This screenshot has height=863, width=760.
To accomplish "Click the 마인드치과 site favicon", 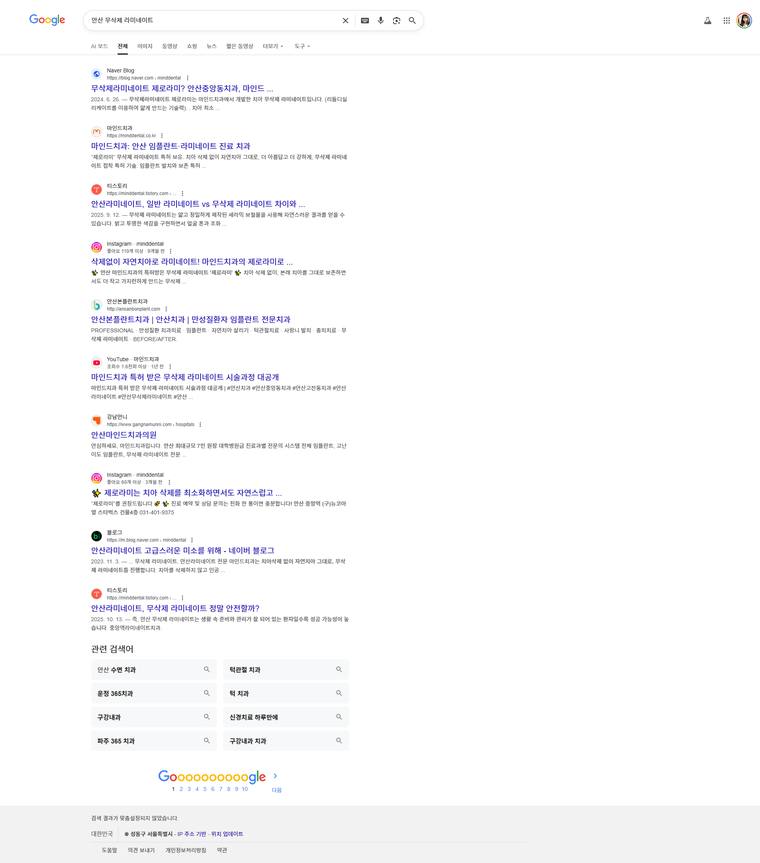I will click(x=96, y=132).
